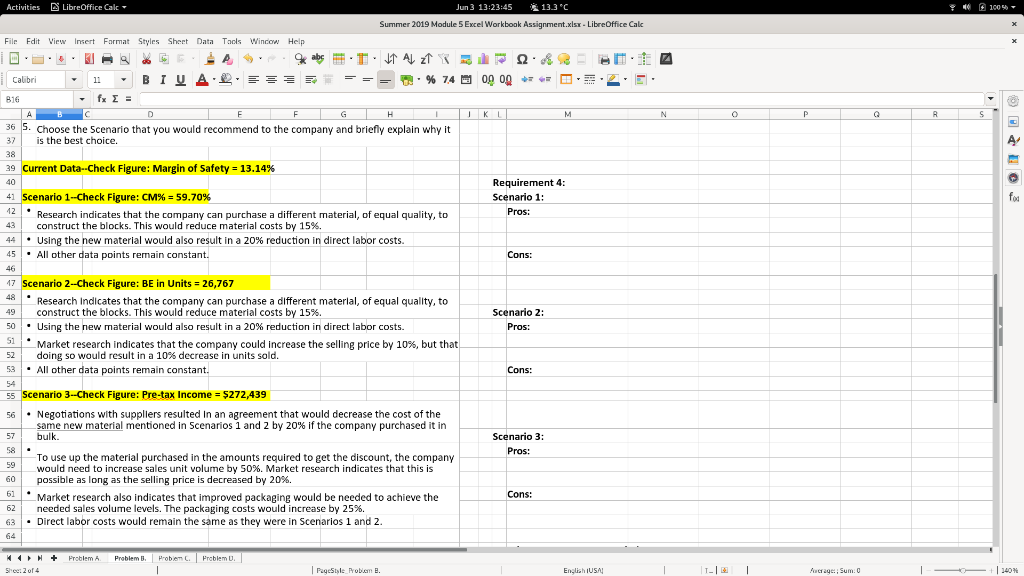Toggle Align Right

click(289, 80)
